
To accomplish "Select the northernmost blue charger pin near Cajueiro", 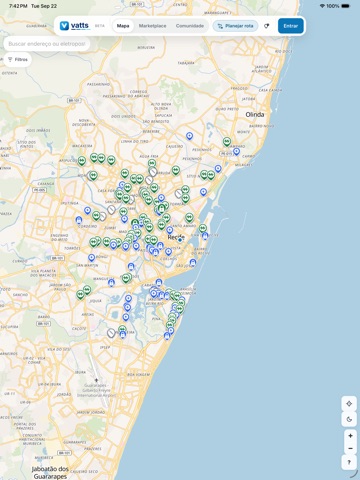I will 189,136.
